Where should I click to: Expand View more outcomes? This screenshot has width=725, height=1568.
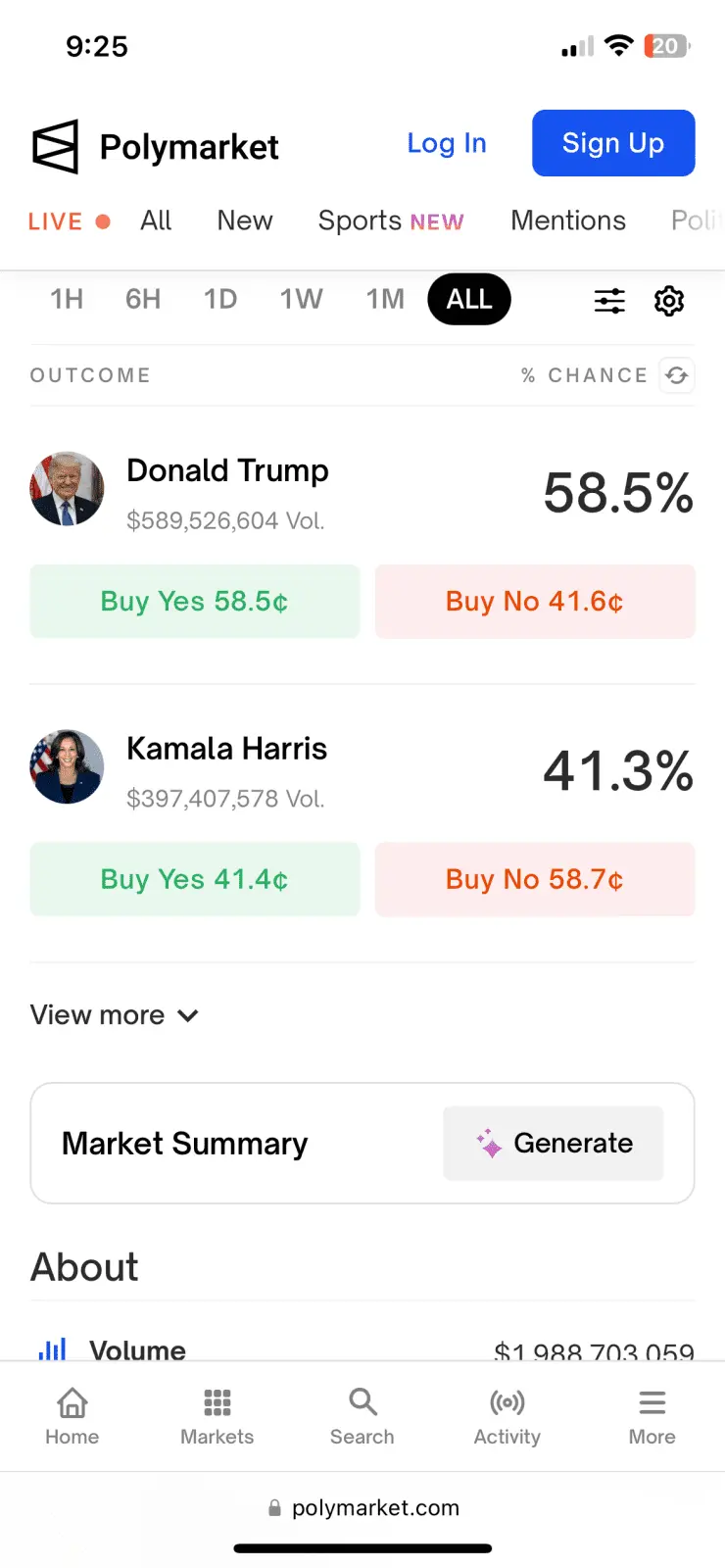[115, 1015]
